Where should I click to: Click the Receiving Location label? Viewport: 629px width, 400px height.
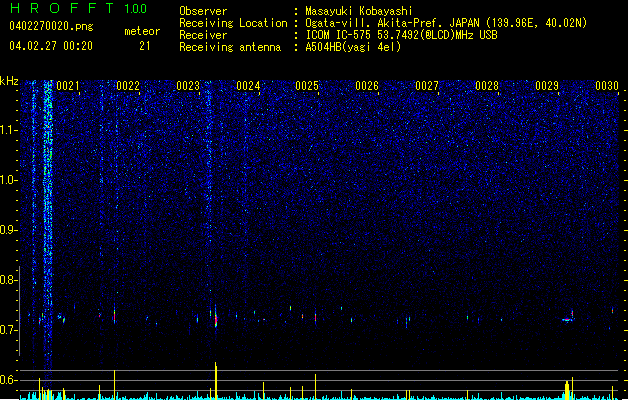click(x=233, y=23)
